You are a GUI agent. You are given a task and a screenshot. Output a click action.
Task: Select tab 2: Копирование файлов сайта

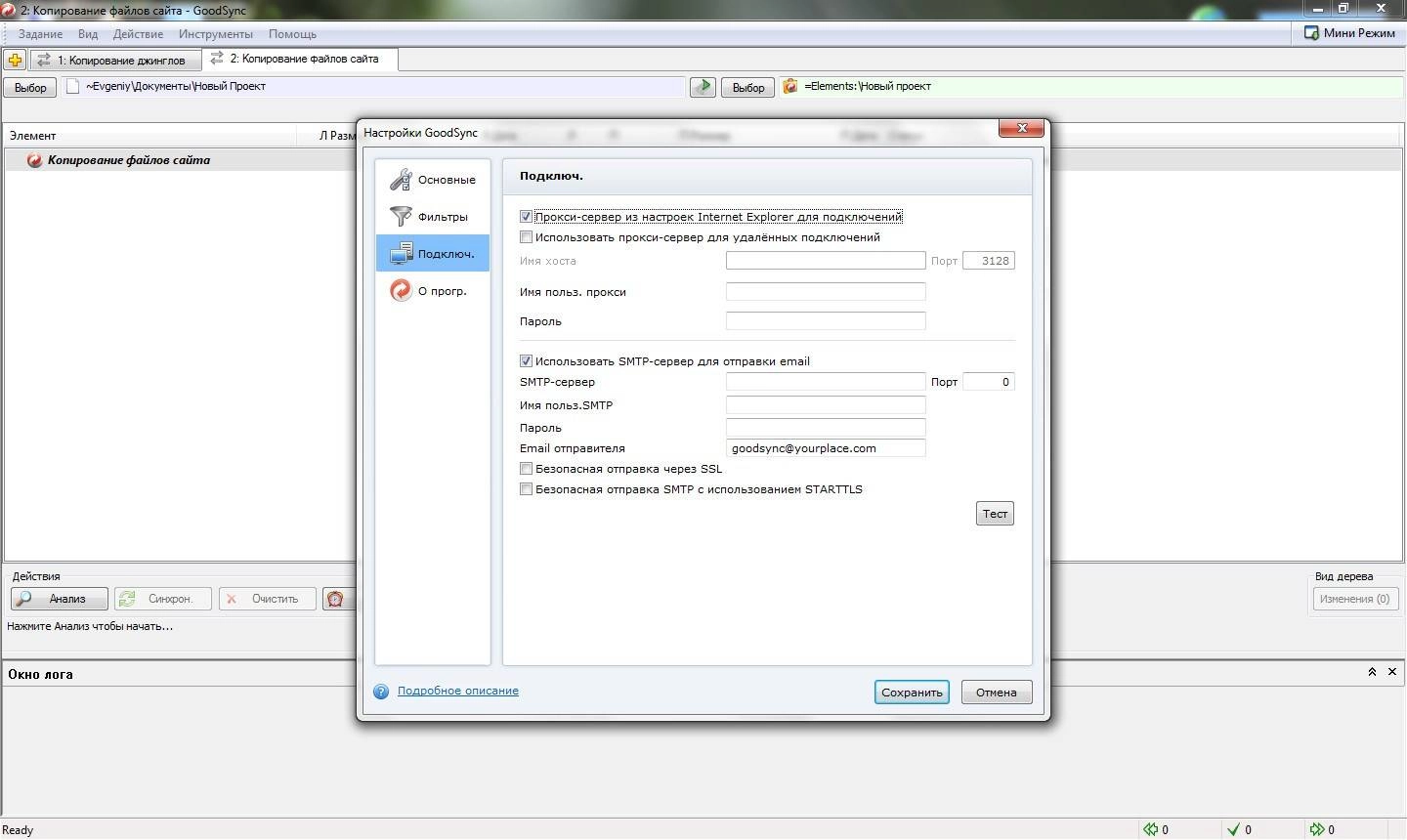pos(300,59)
